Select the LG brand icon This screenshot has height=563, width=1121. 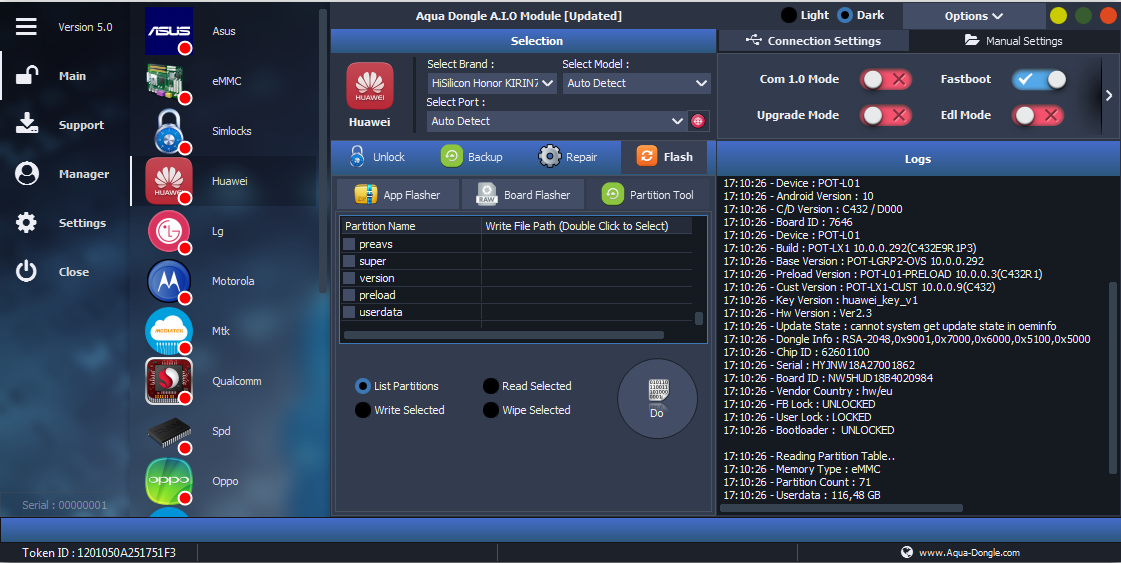click(169, 231)
